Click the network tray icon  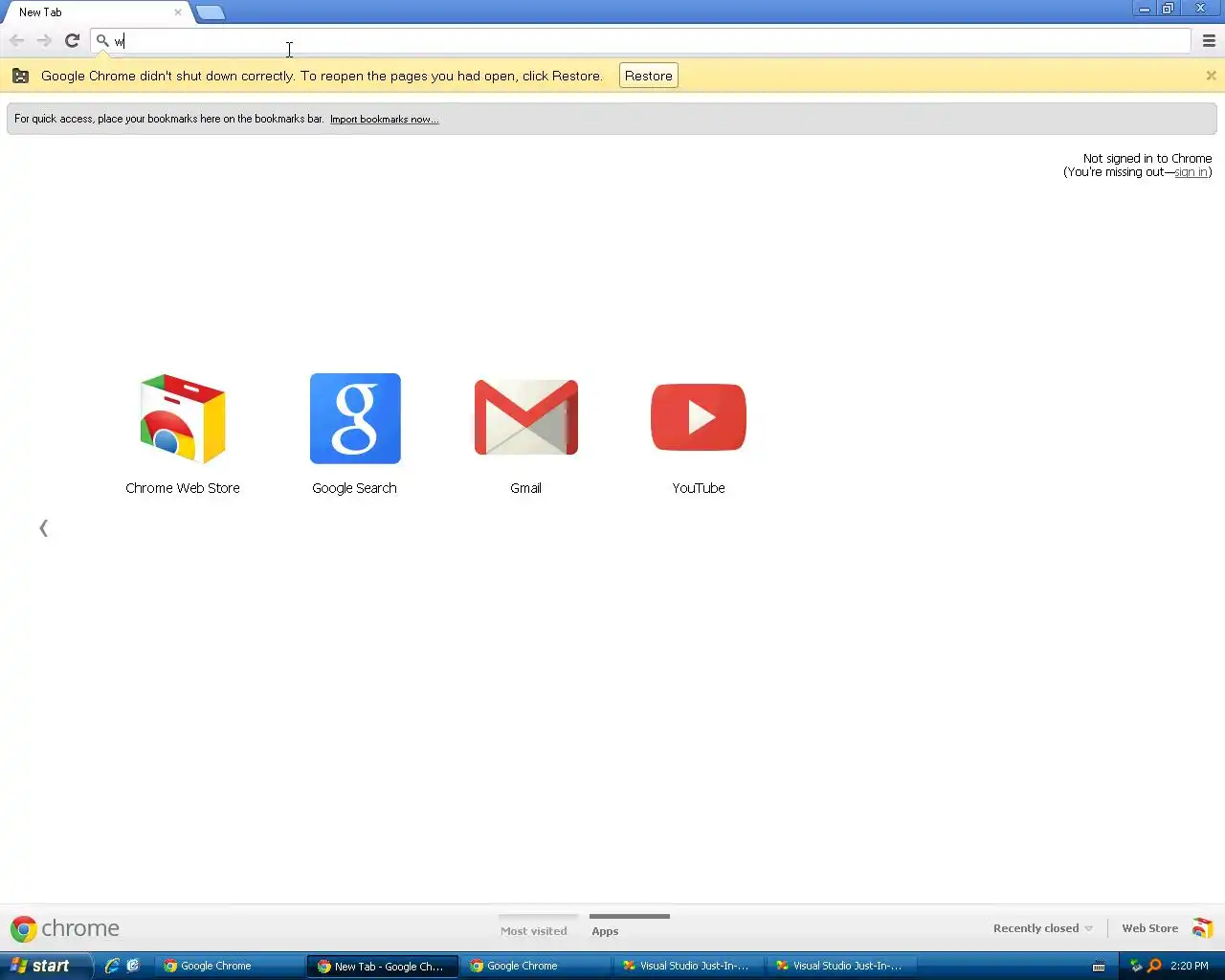point(1136,966)
